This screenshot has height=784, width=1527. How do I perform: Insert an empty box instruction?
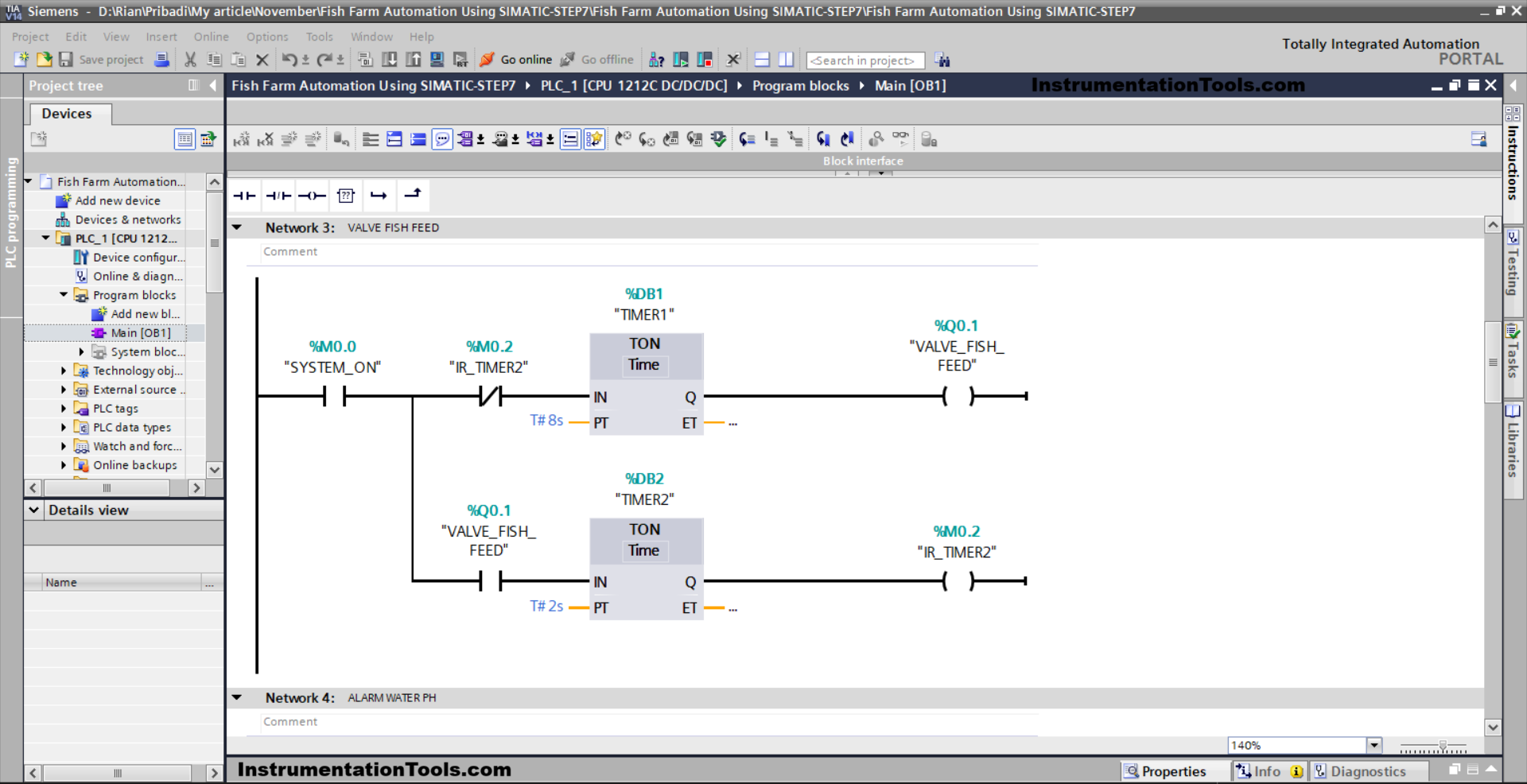[346, 196]
